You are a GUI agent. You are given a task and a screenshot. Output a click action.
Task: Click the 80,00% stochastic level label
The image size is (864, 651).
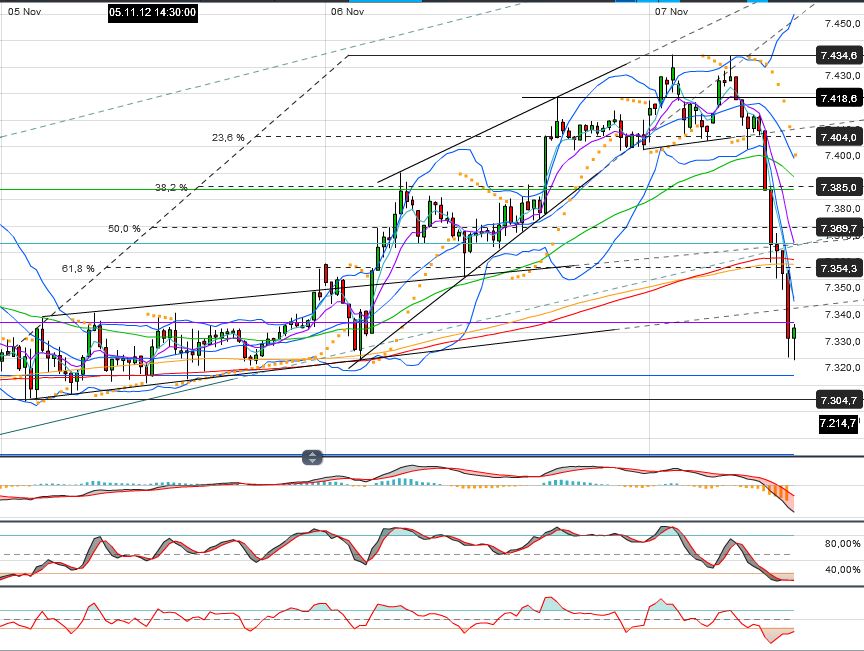point(830,544)
